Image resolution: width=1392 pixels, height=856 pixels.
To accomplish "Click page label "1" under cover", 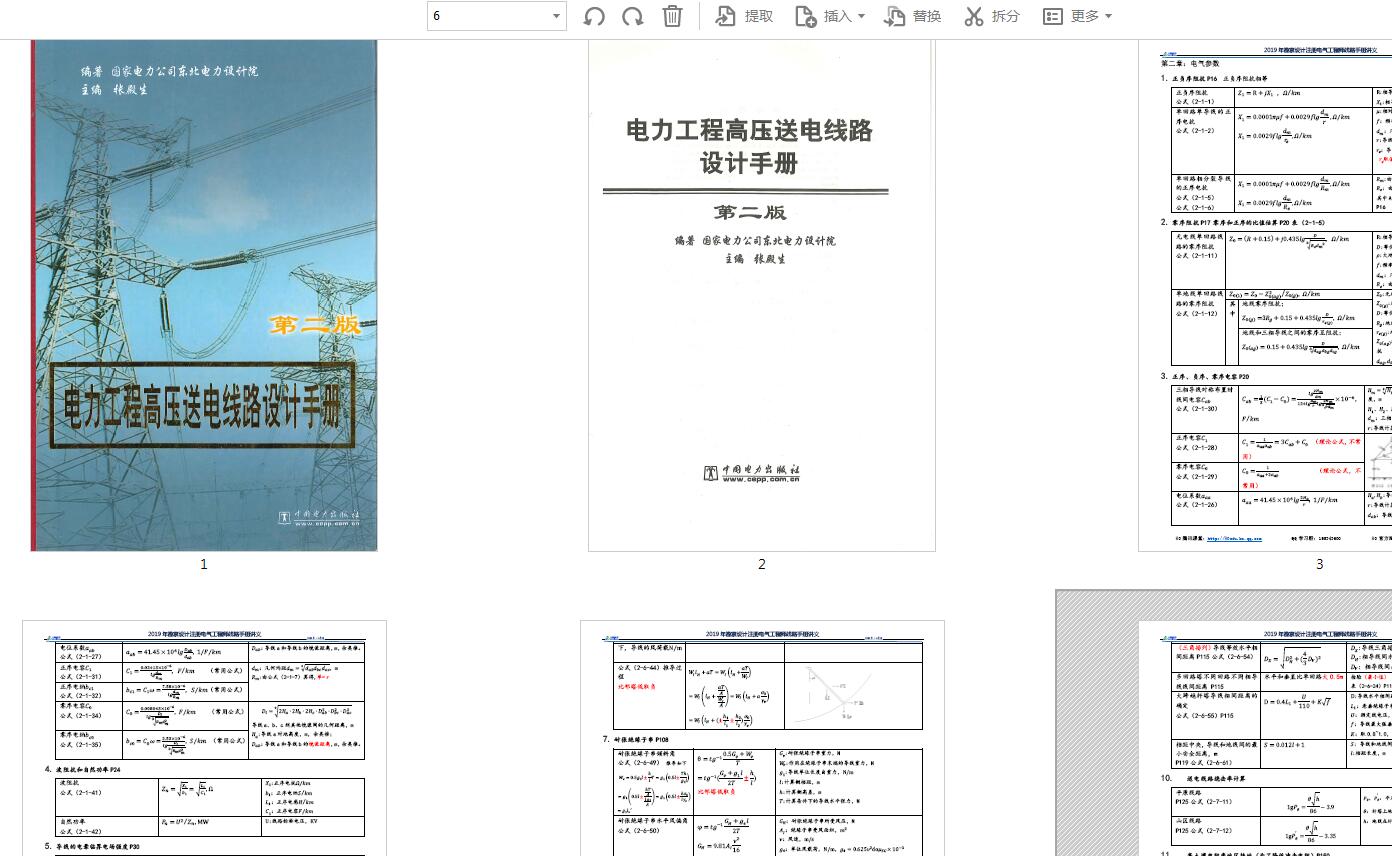I will tap(204, 564).
